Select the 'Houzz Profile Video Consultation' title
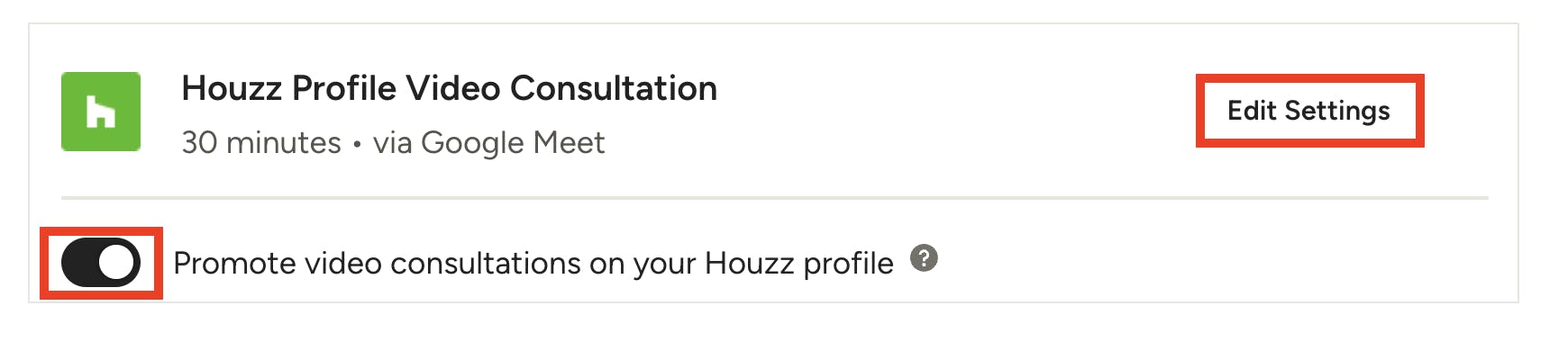The width and height of the screenshot is (1568, 342). click(450, 88)
